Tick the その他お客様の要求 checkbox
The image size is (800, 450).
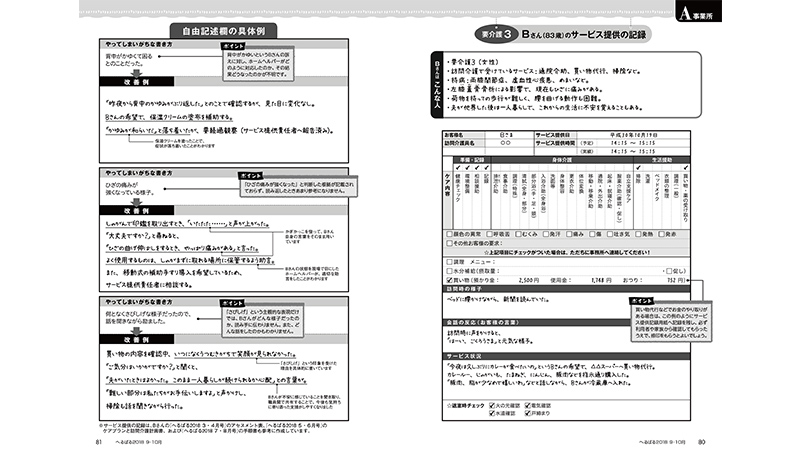point(449,243)
